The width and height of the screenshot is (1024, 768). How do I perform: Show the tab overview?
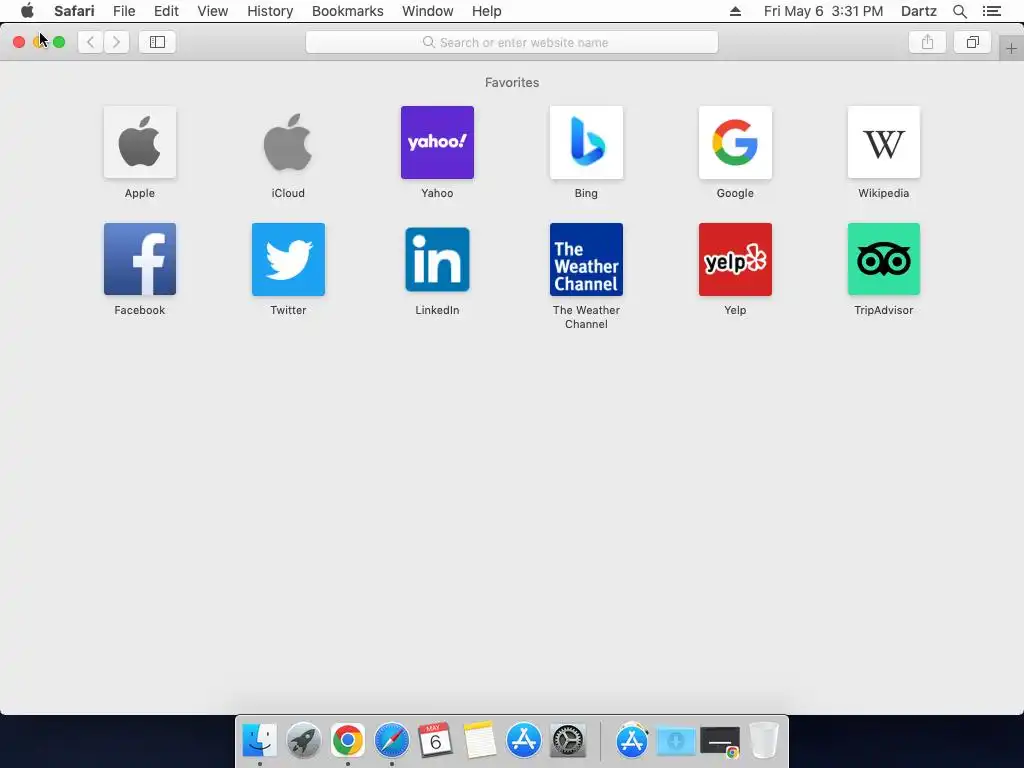click(972, 42)
